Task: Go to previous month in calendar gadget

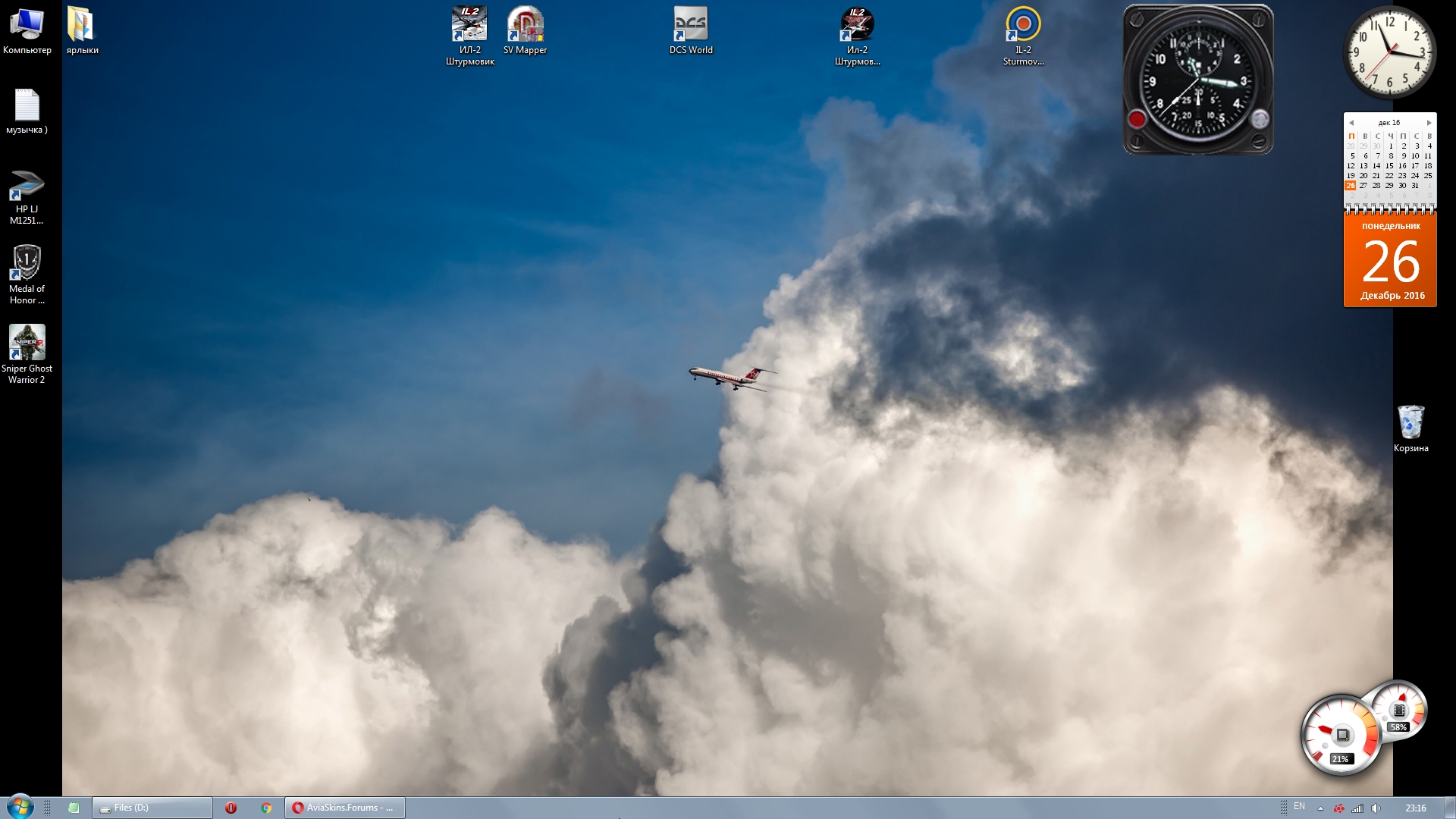Action: pyautogui.click(x=1351, y=123)
